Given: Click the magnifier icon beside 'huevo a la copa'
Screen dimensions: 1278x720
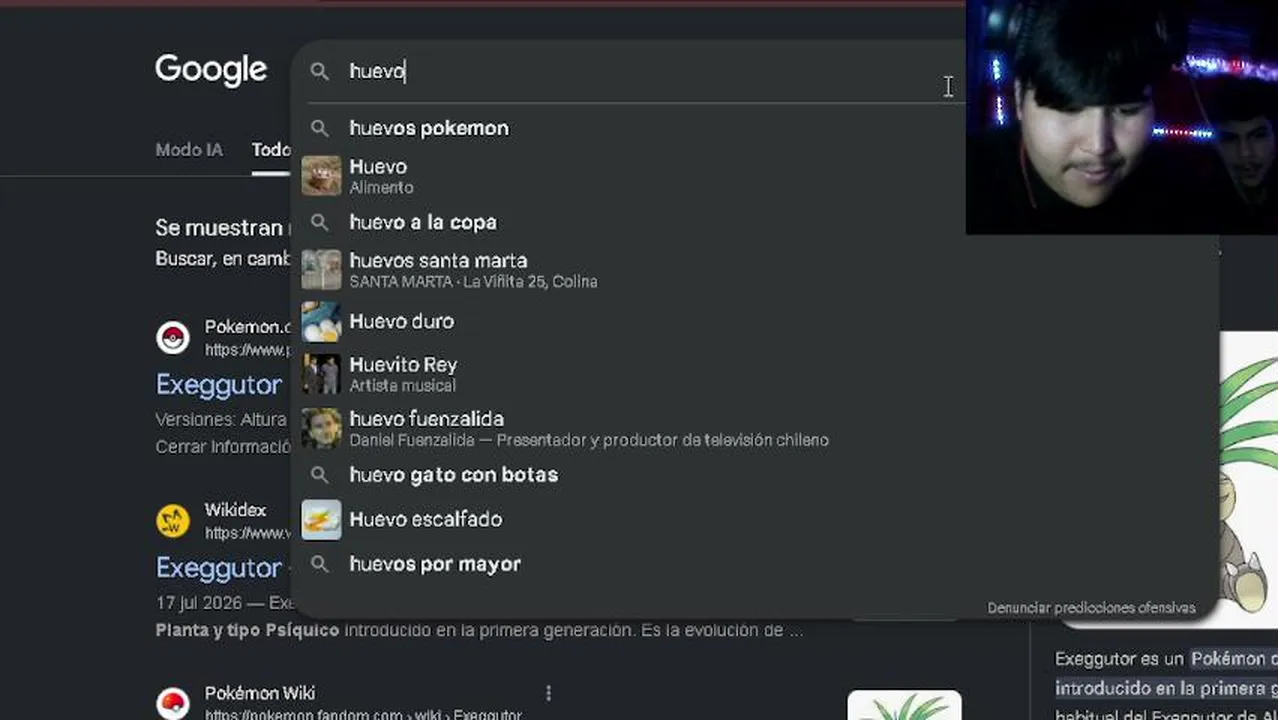Looking at the screenshot, I should 319,222.
